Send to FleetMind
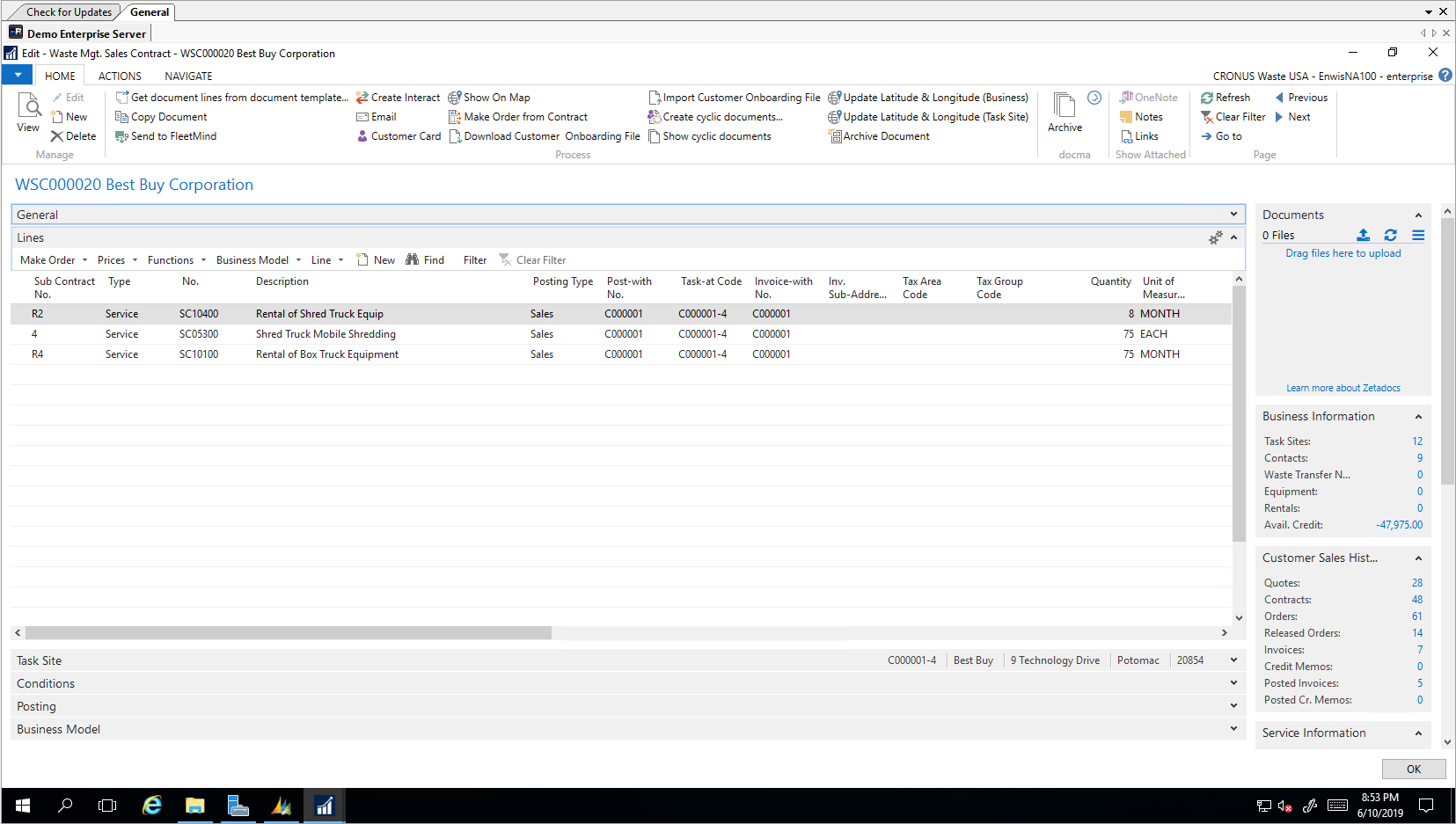This screenshot has height=824, width=1456. pyautogui.click(x=165, y=136)
